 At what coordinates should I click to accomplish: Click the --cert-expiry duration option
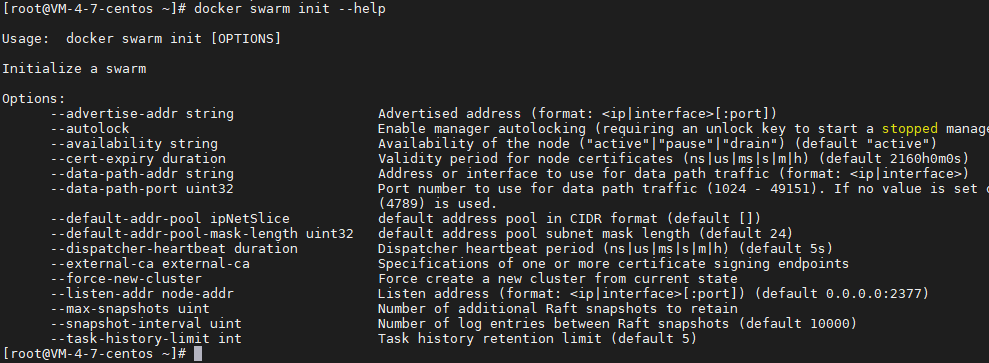coord(138,159)
